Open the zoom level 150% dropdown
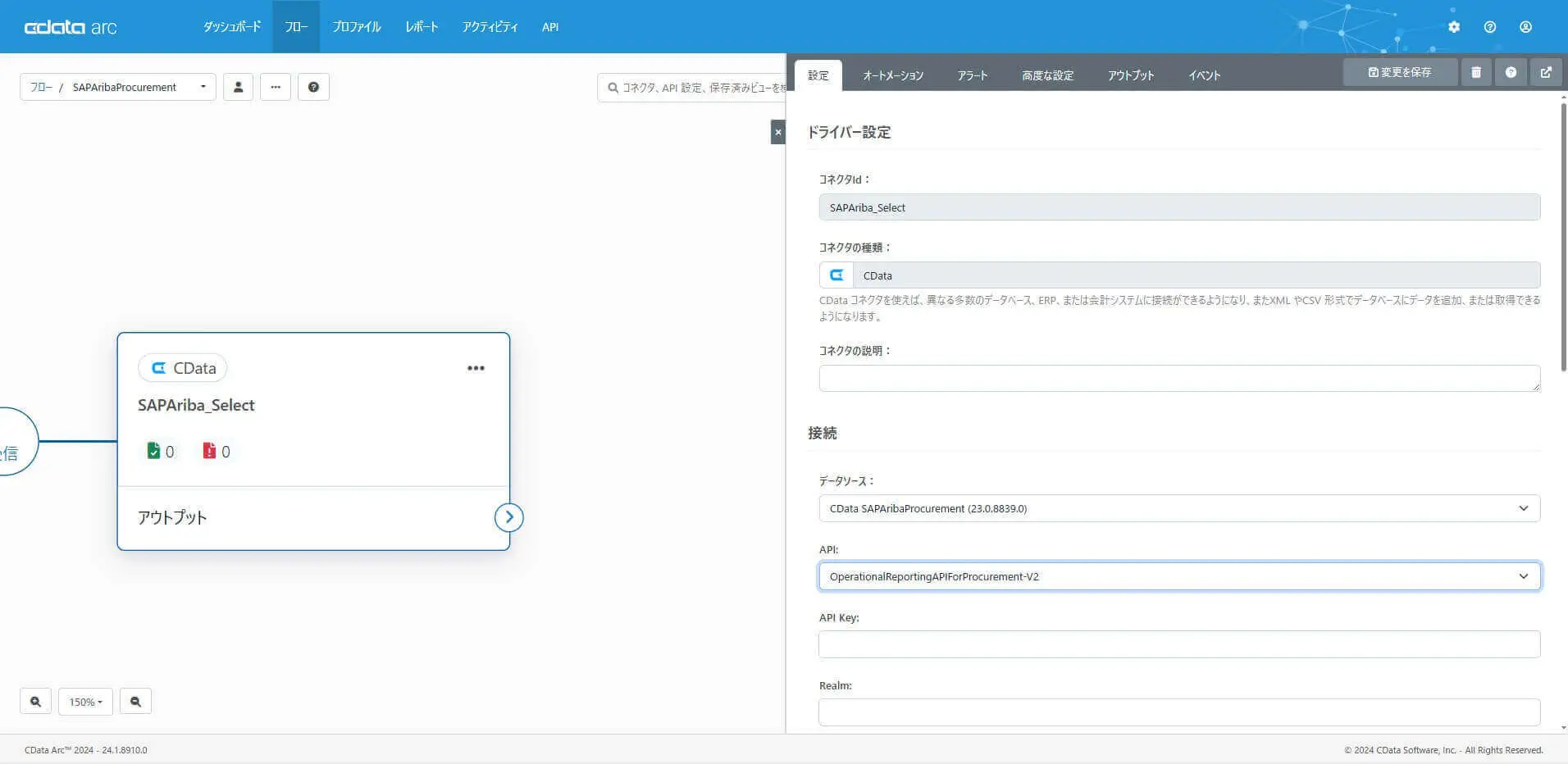 tap(85, 702)
